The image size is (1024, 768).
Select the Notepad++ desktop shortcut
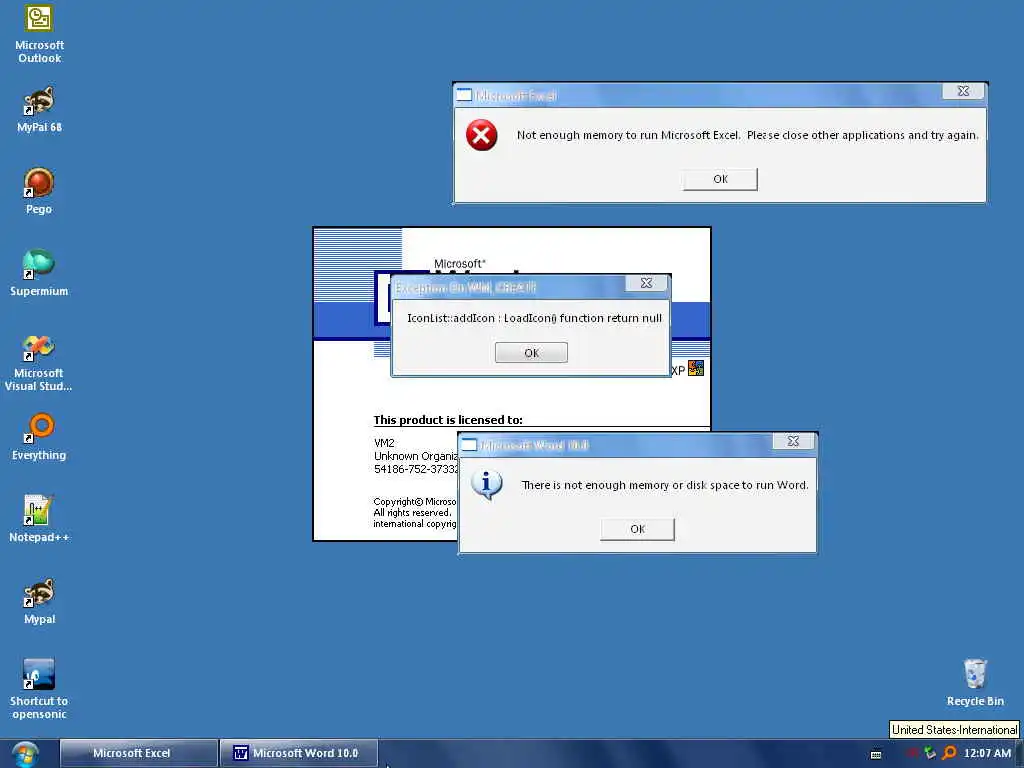(39, 519)
